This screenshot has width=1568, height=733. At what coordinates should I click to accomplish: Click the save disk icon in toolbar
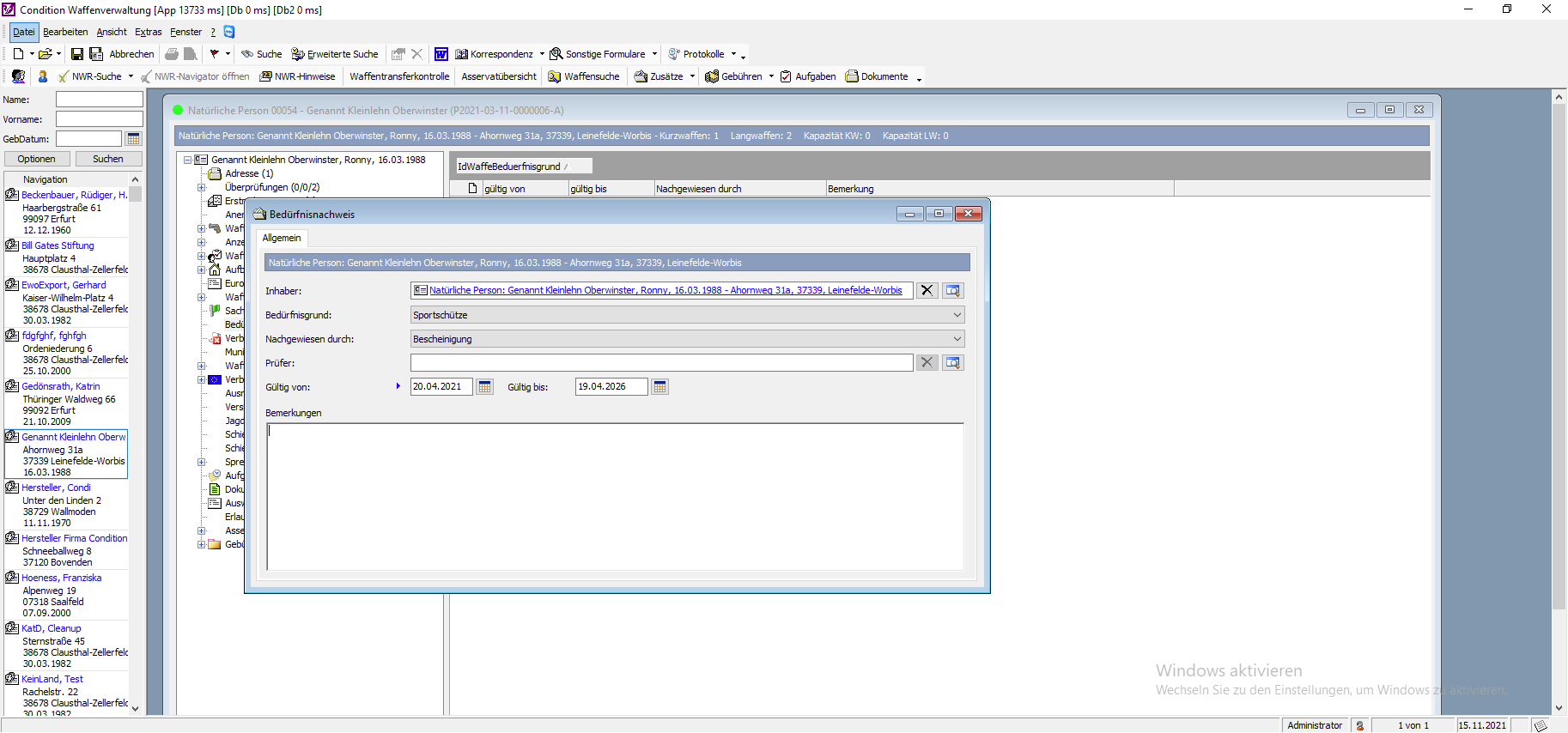77,54
